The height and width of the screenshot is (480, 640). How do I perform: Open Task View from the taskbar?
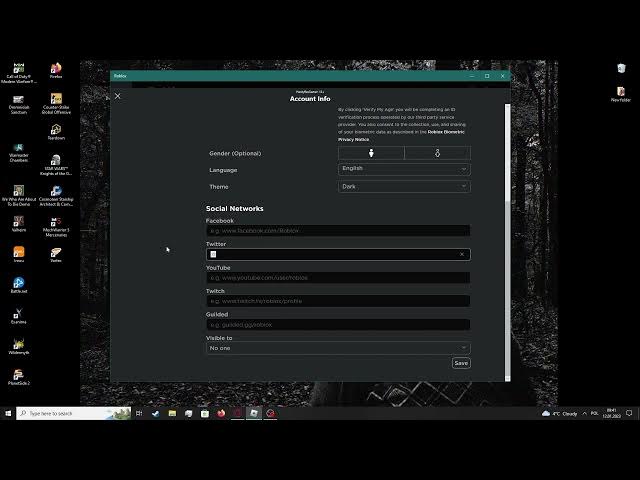pyautogui.click(x=139, y=413)
